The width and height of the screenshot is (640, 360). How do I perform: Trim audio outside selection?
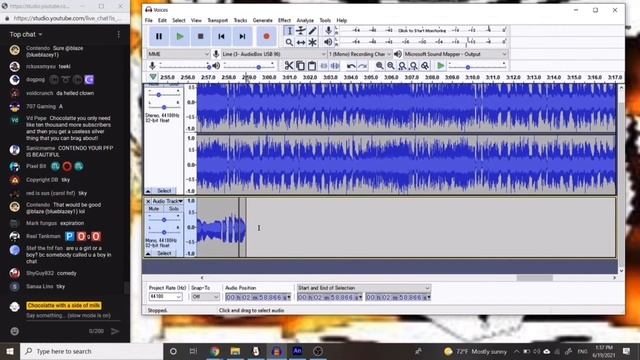coord(324,66)
